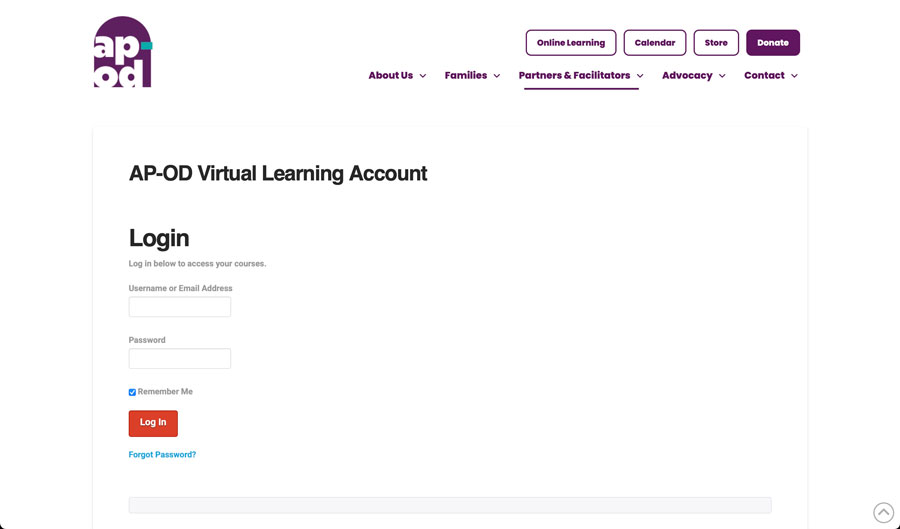The image size is (900, 529).
Task: Uncheck the Remember Me checkbox
Action: coord(132,392)
